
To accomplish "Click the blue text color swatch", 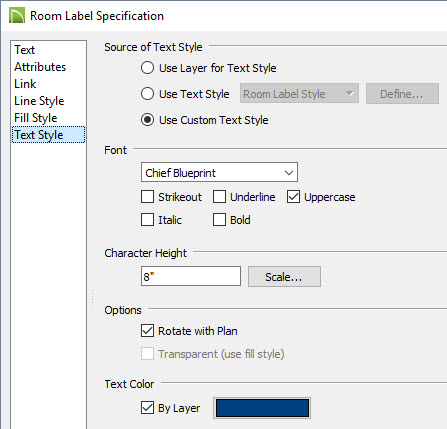I will [x=262, y=408].
